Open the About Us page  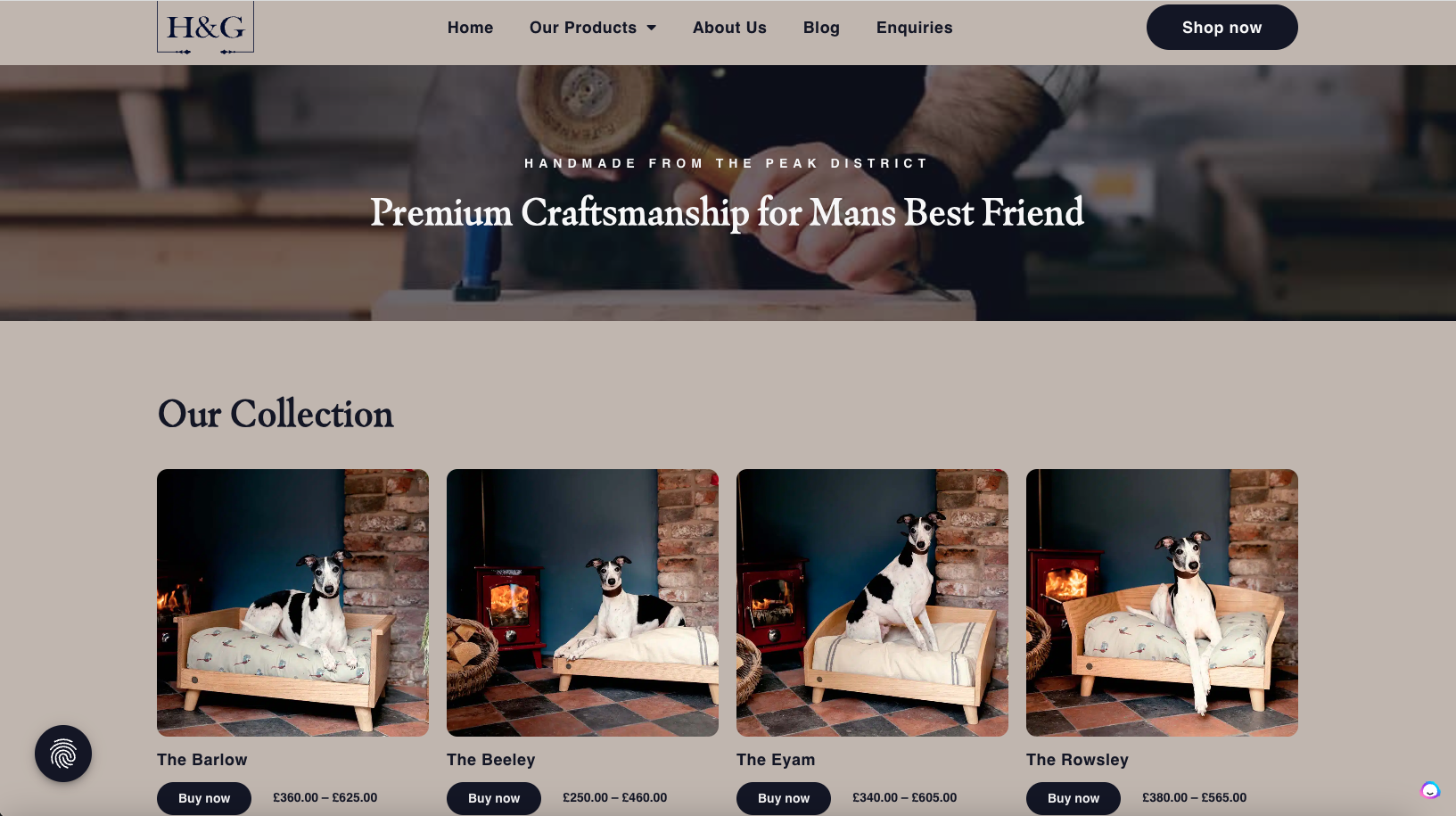pyautogui.click(x=729, y=28)
